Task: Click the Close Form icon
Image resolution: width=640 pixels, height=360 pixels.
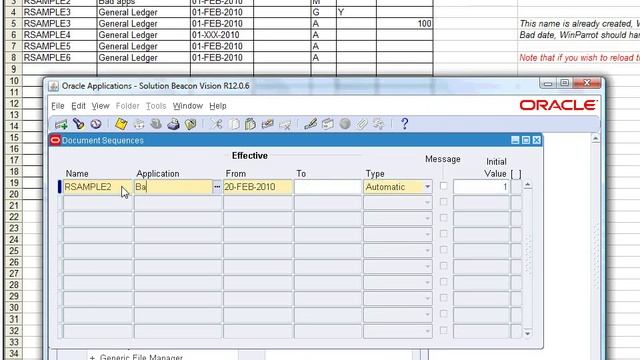Action: click(191, 124)
